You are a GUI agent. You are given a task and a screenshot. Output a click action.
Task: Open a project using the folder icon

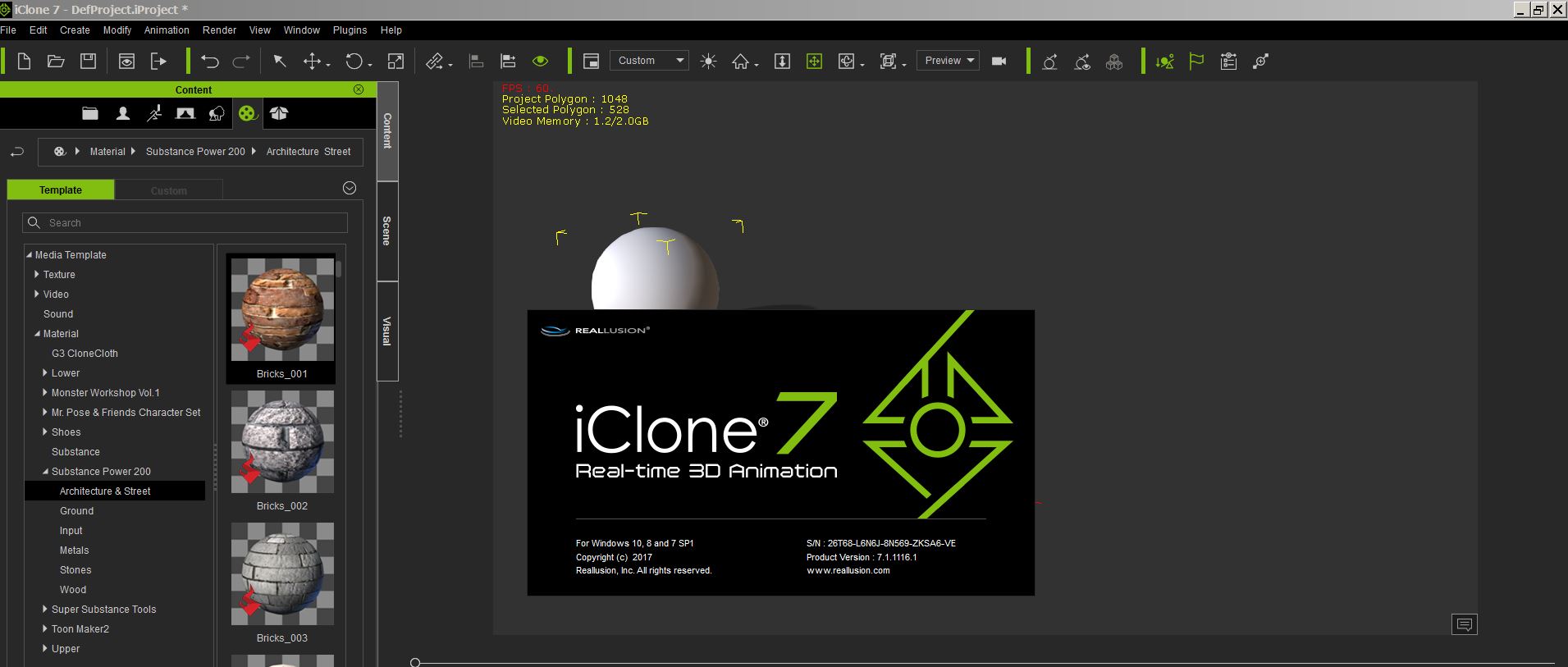click(56, 61)
